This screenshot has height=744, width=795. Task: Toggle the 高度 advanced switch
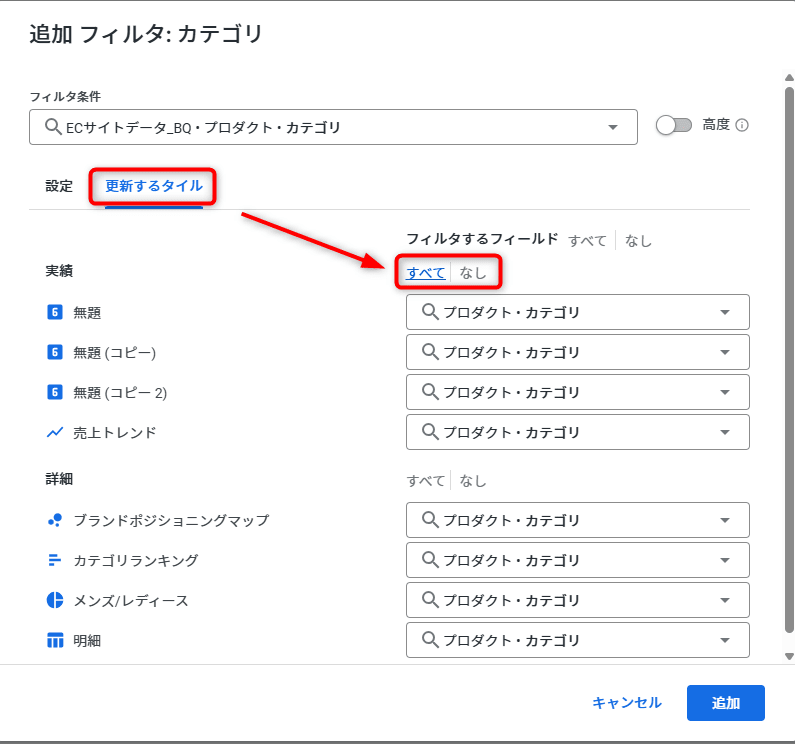click(674, 125)
